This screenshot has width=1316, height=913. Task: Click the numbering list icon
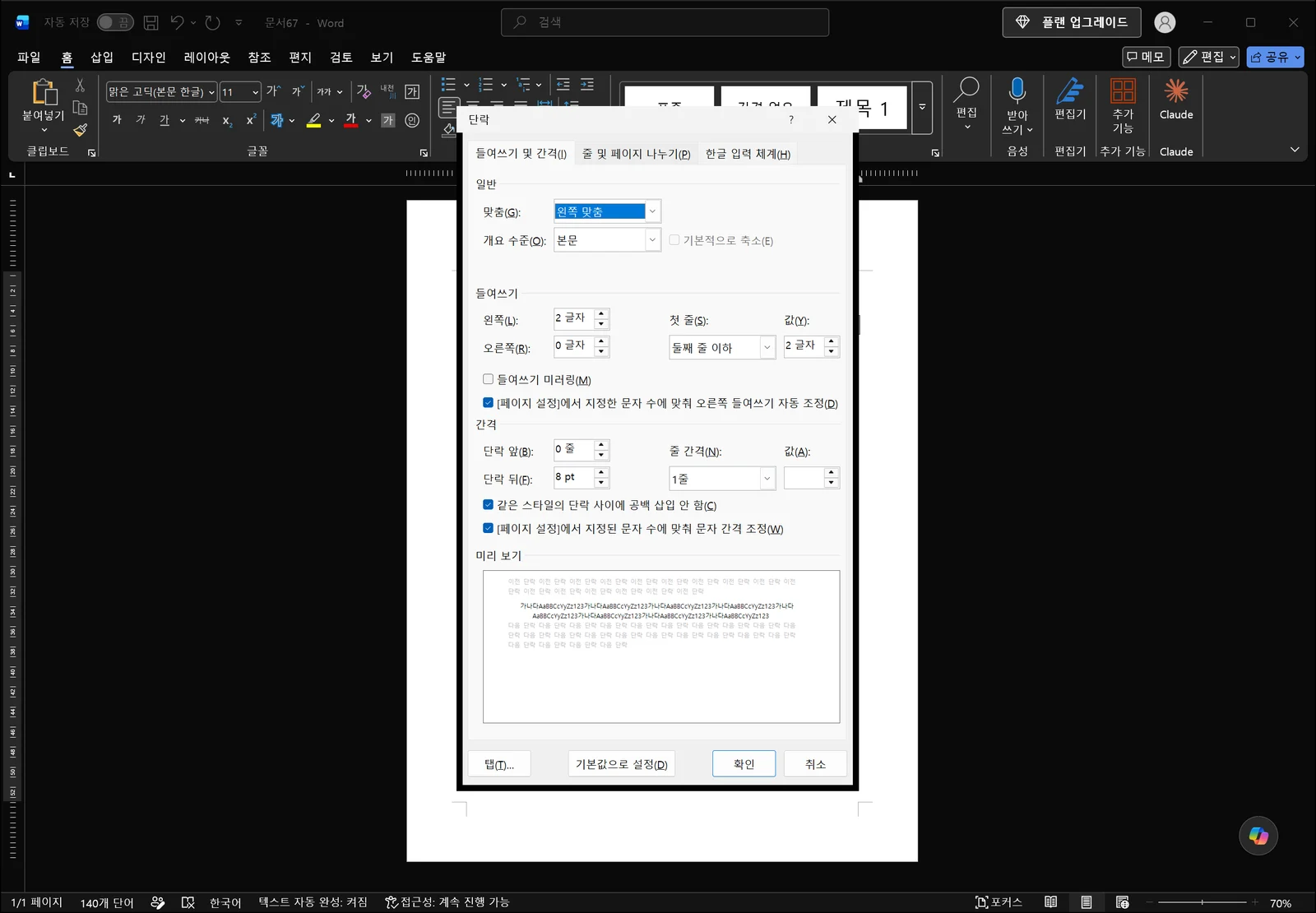coord(486,84)
